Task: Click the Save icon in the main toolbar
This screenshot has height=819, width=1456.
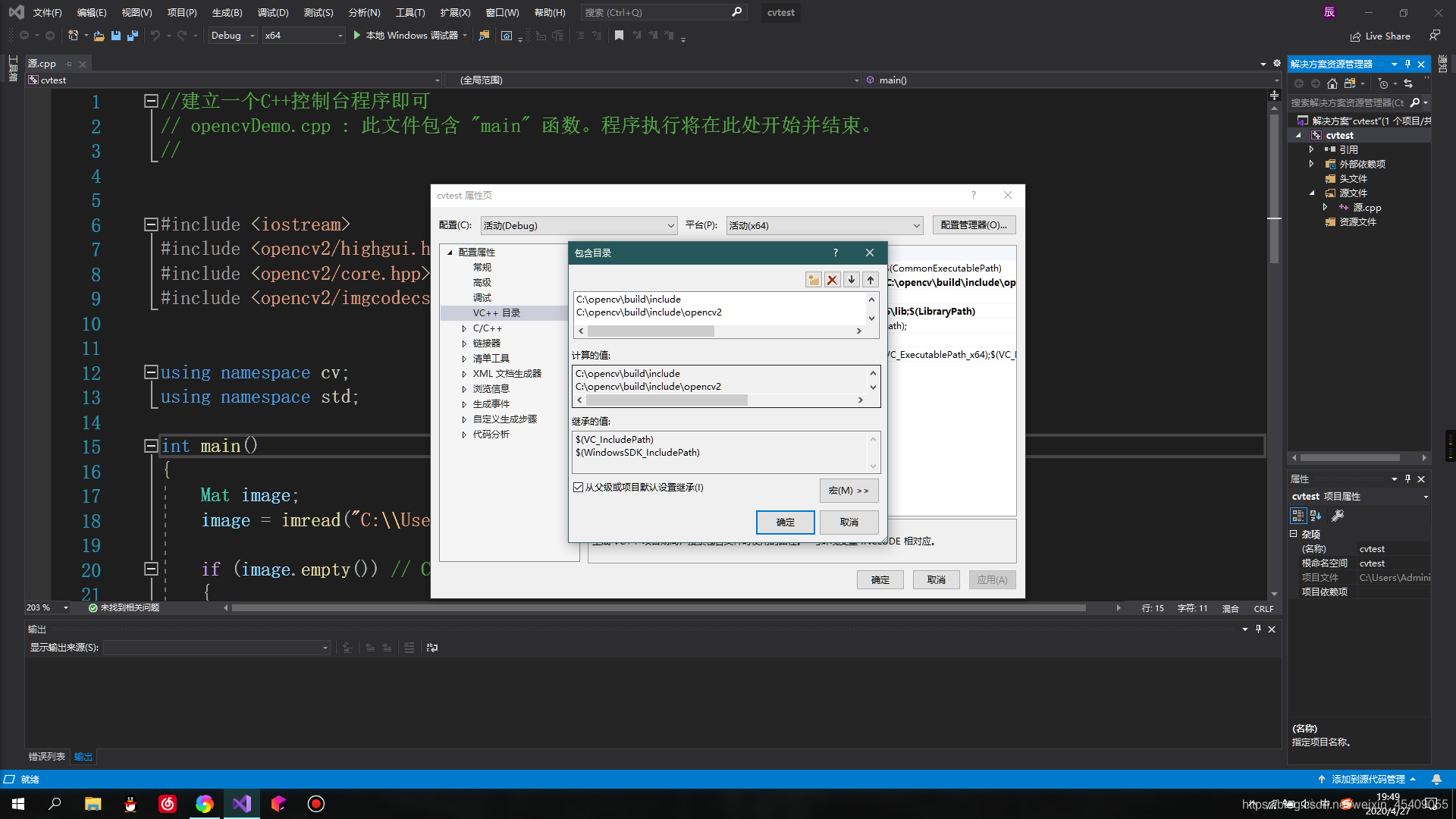Action: pos(116,36)
